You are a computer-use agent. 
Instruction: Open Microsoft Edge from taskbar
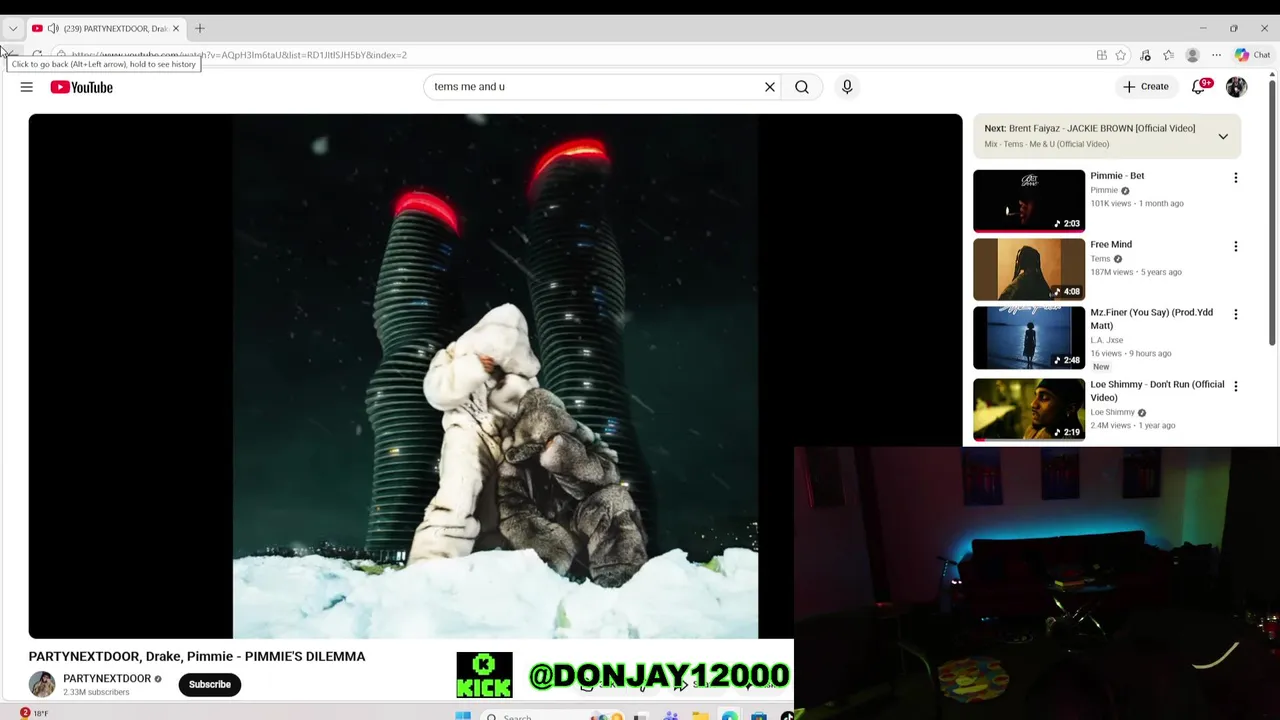tap(730, 716)
